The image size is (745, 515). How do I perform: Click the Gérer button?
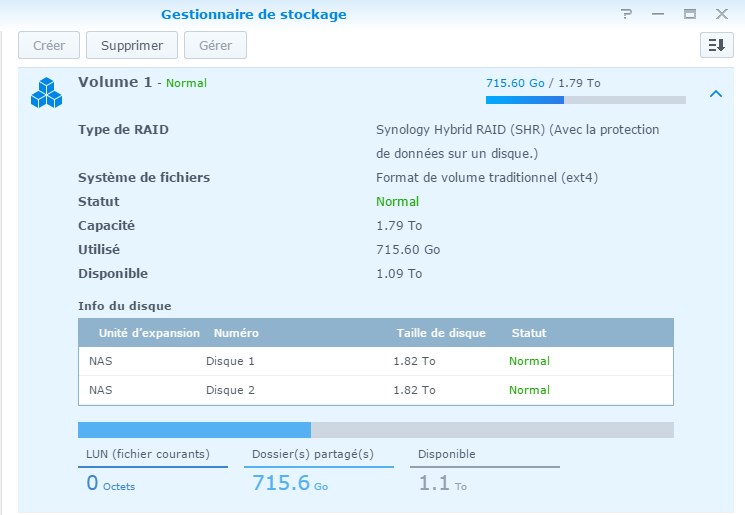click(215, 45)
